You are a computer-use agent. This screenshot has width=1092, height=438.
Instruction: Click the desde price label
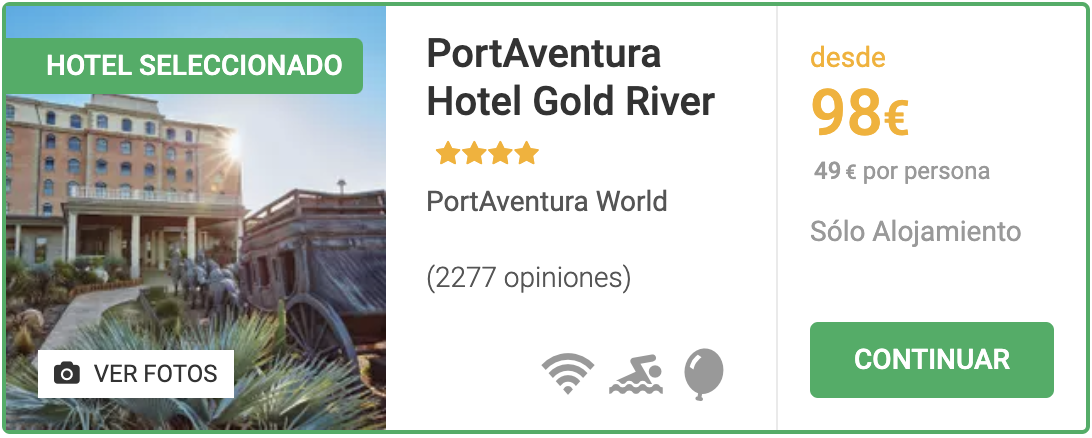tap(848, 58)
